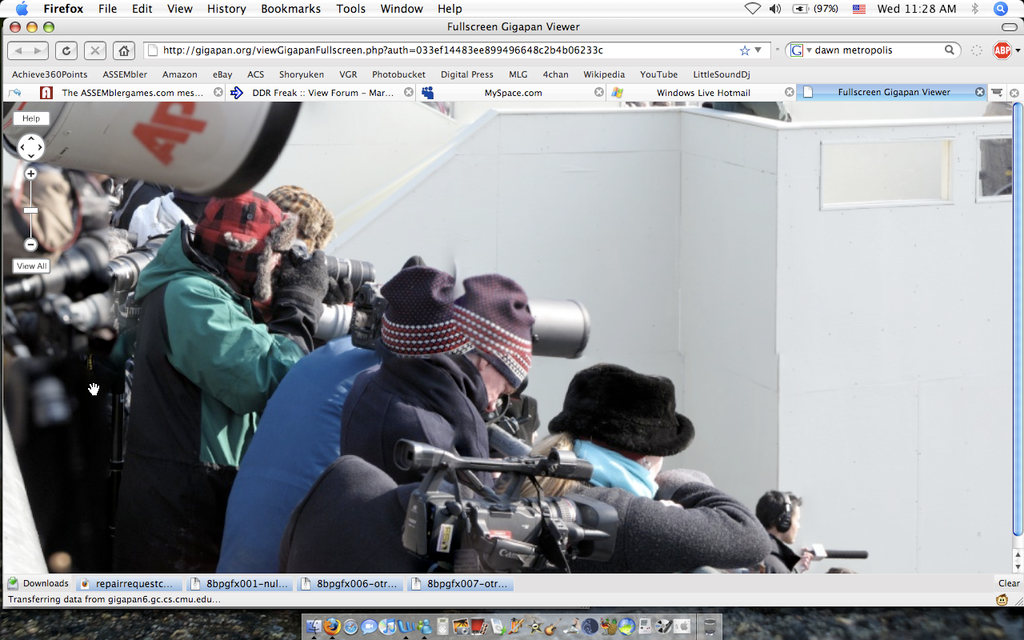Switch to the Windows Live Hotmail tab
Viewport: 1024px width, 640px height.
702,92
